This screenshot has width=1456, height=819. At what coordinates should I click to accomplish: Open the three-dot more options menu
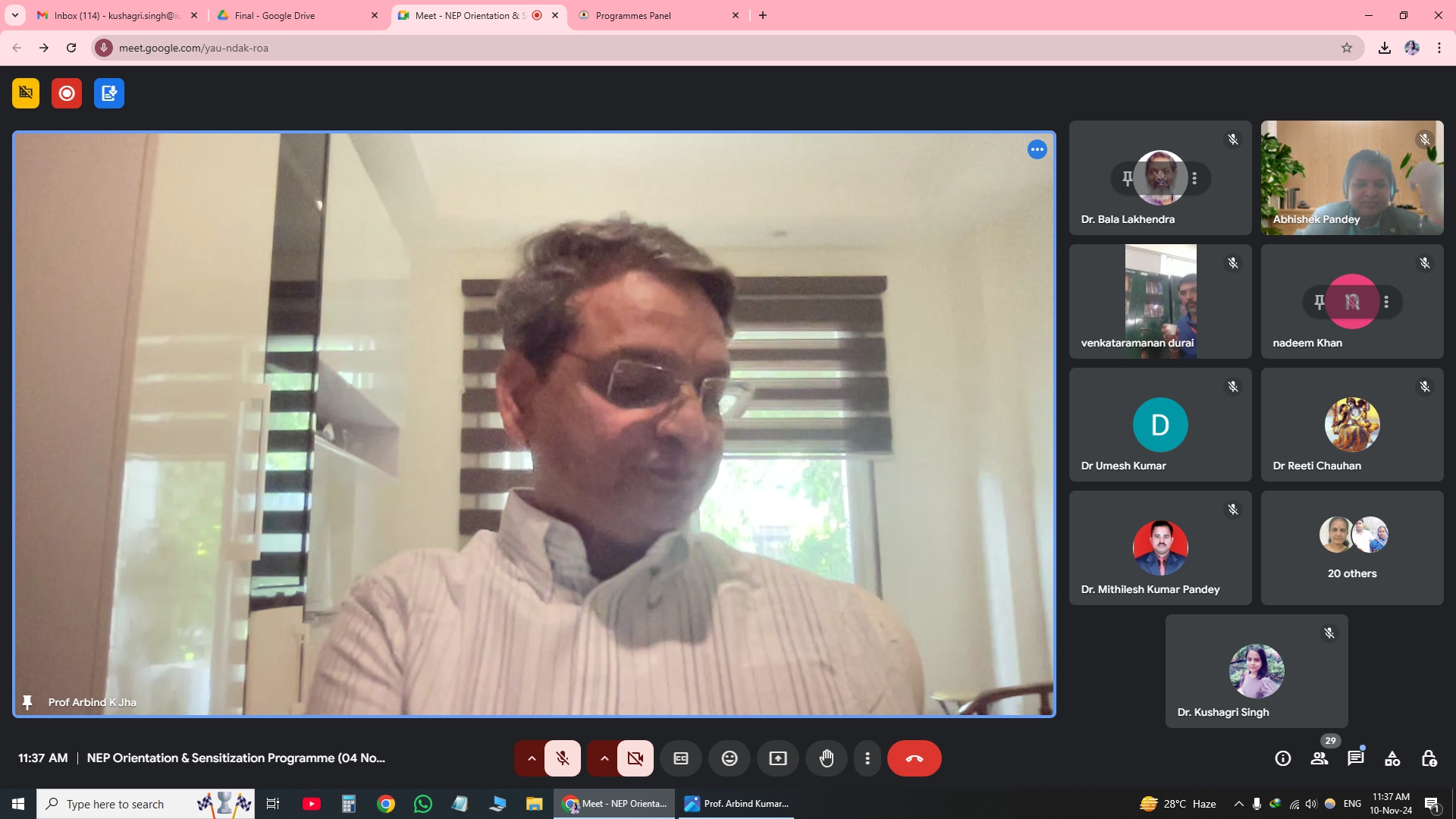[868, 758]
